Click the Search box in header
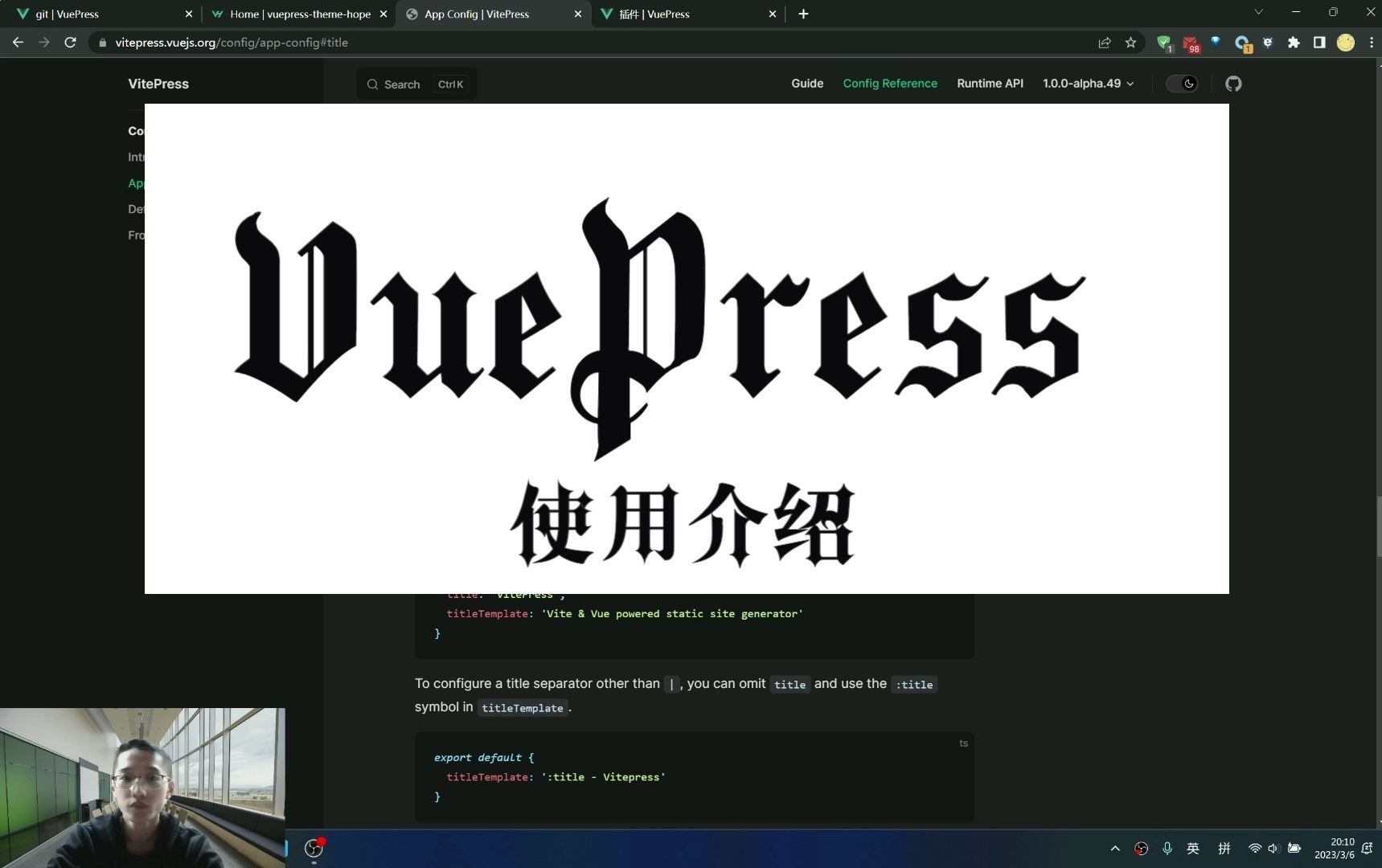Viewport: 1382px width, 868px height. pyautogui.click(x=416, y=84)
